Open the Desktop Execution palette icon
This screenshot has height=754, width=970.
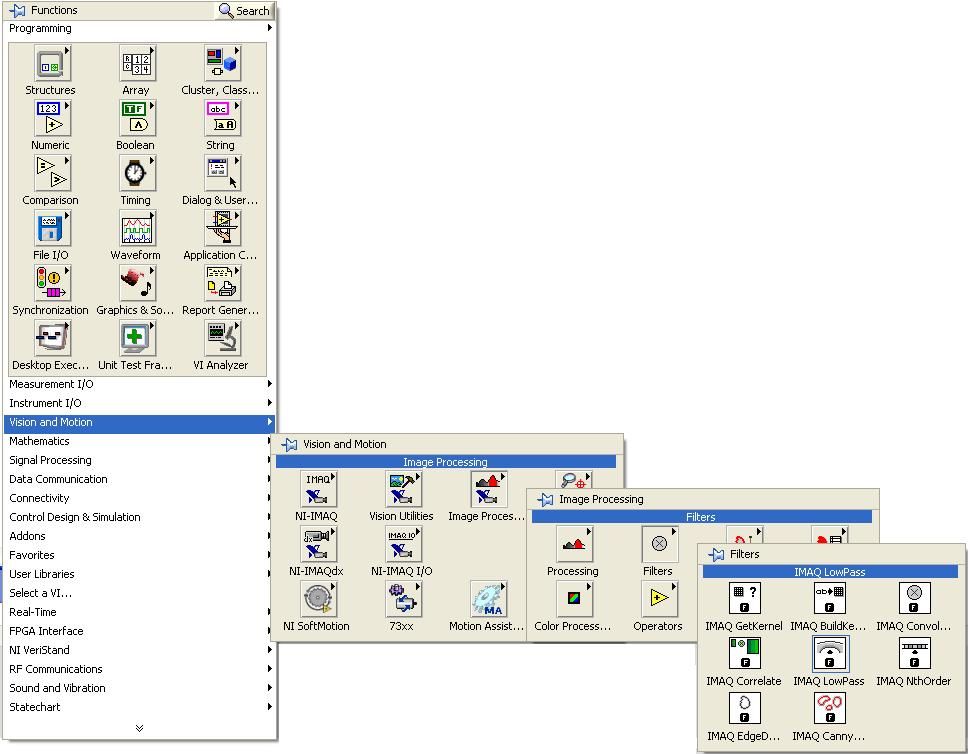pos(51,338)
